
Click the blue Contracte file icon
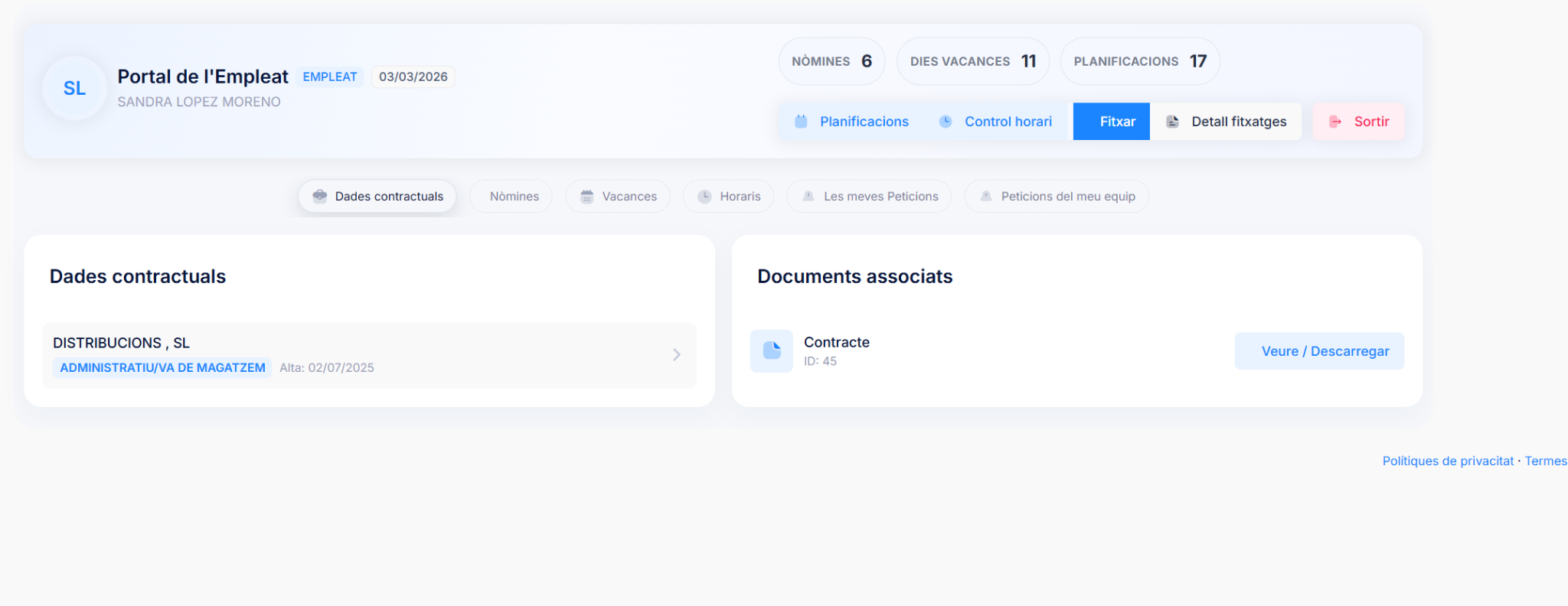pyautogui.click(x=772, y=351)
